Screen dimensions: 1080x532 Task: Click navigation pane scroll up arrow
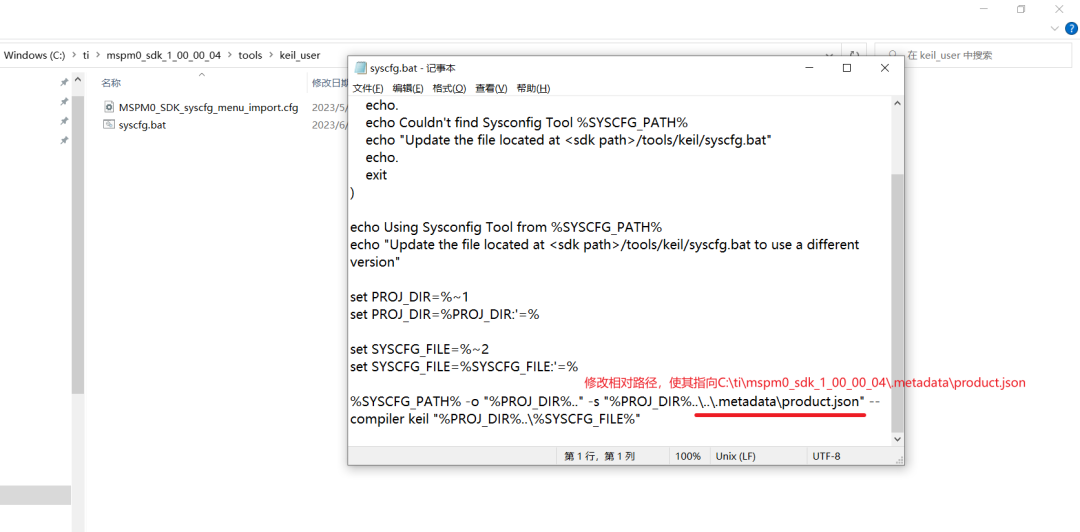pos(77,81)
